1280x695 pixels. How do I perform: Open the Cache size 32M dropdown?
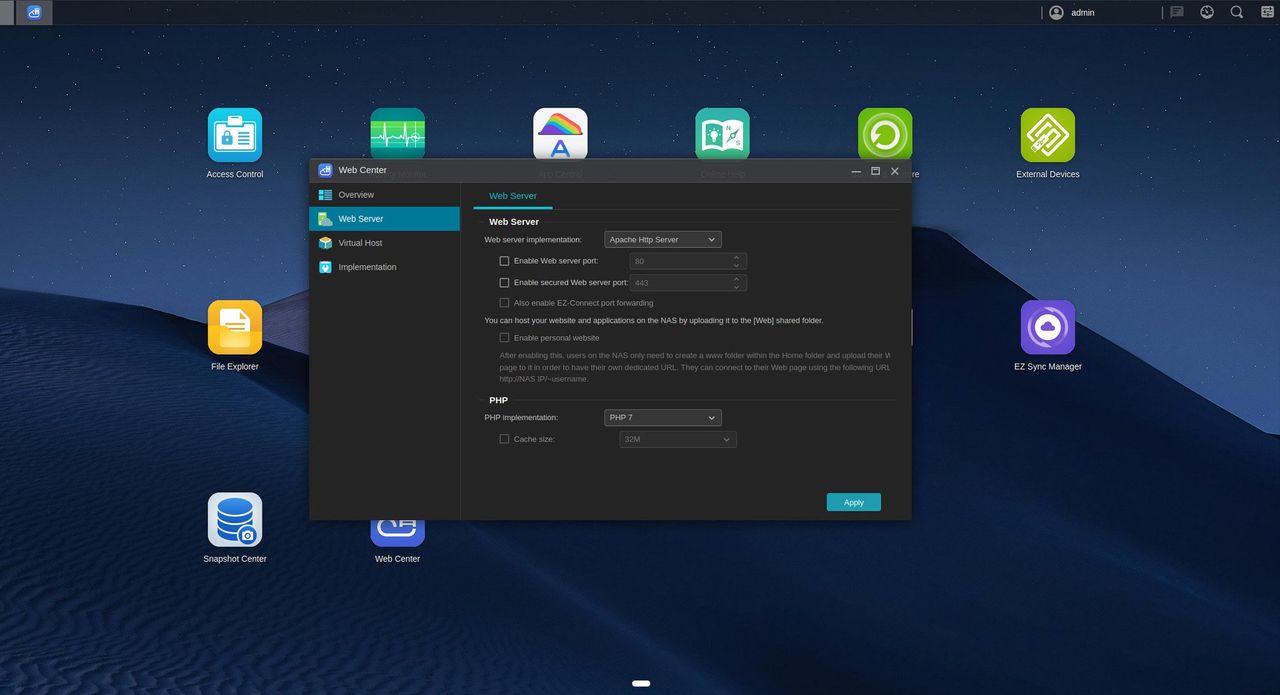pos(678,439)
